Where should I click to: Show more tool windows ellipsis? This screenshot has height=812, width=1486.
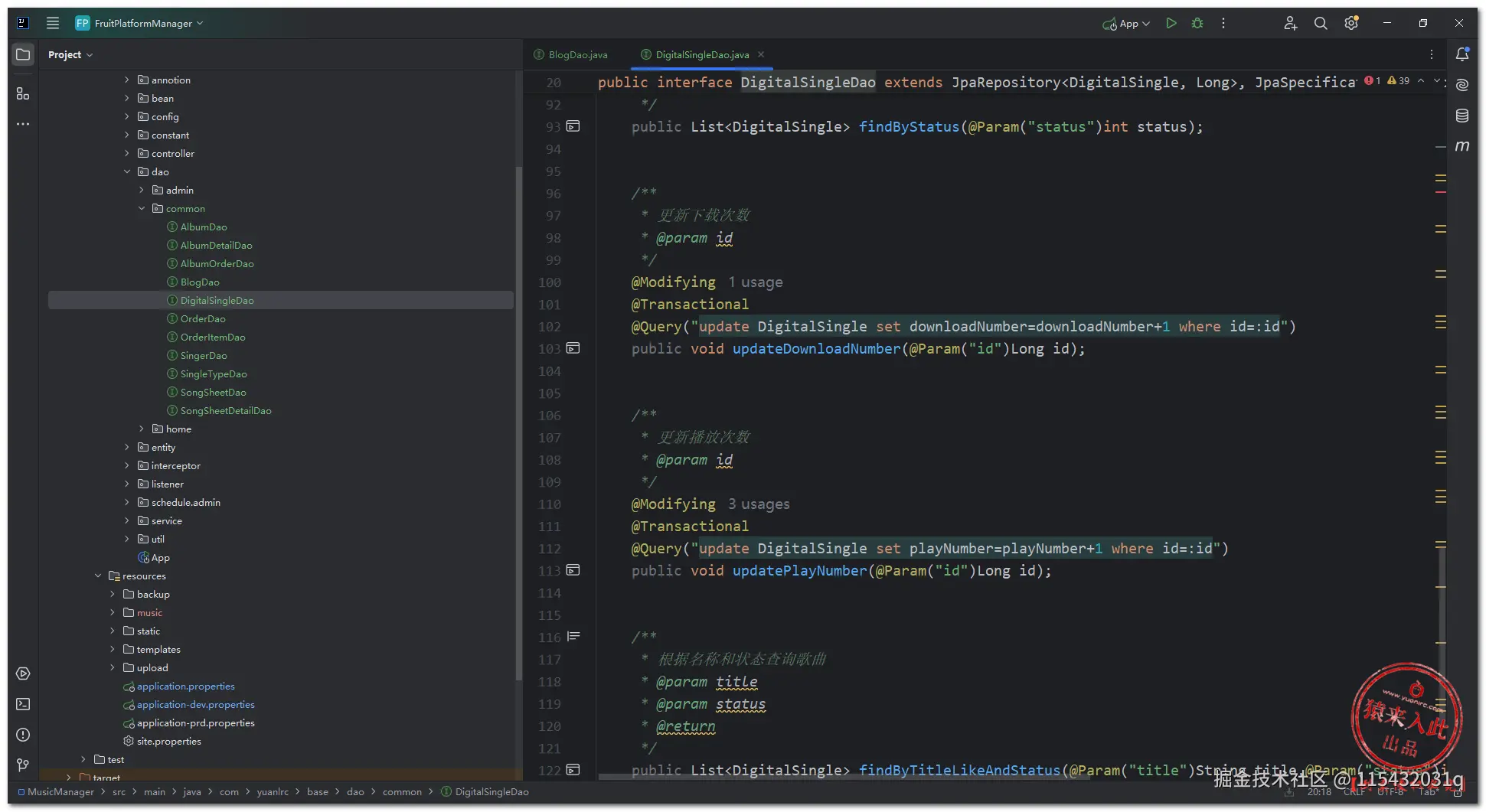pyautogui.click(x=23, y=124)
